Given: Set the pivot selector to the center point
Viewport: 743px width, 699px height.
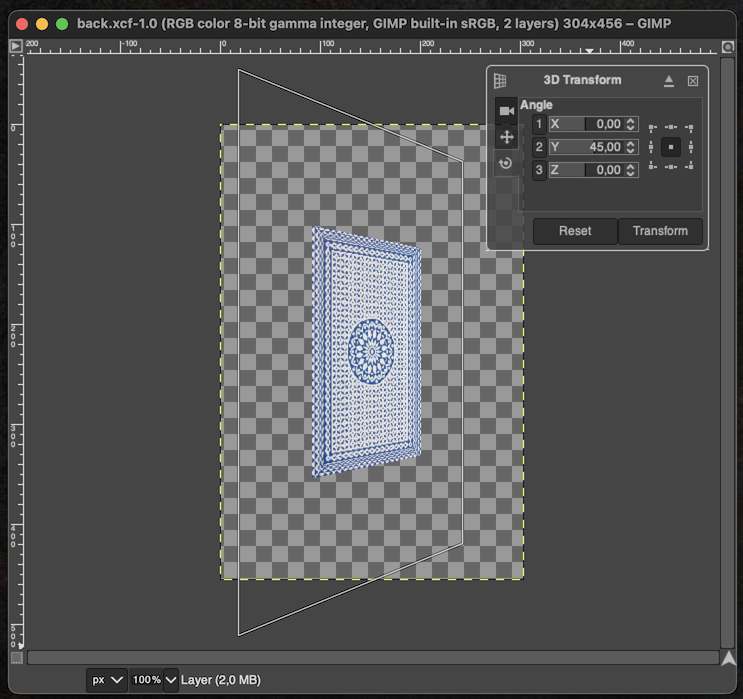Looking at the screenshot, I should tap(671, 147).
